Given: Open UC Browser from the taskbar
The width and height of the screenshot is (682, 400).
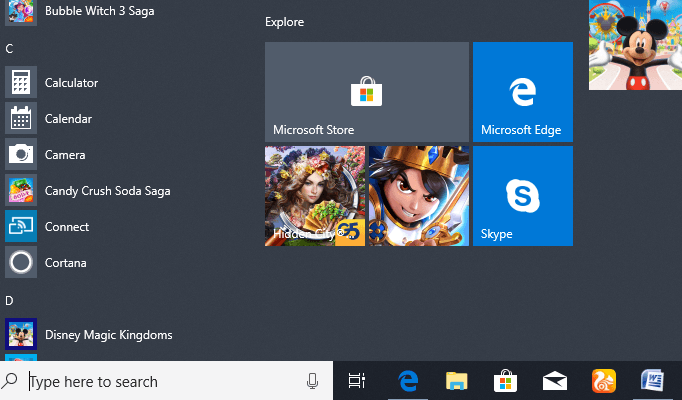Looking at the screenshot, I should click(x=604, y=381).
